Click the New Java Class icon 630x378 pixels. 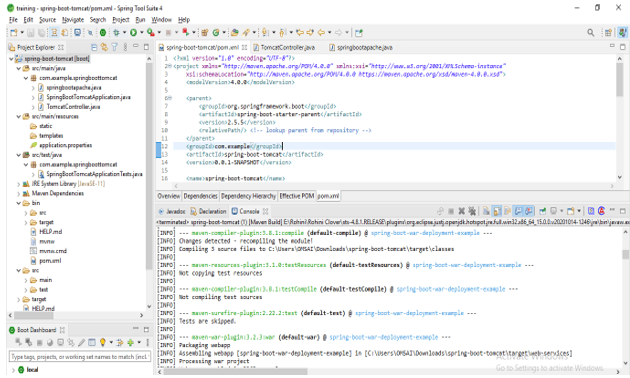click(x=216, y=33)
